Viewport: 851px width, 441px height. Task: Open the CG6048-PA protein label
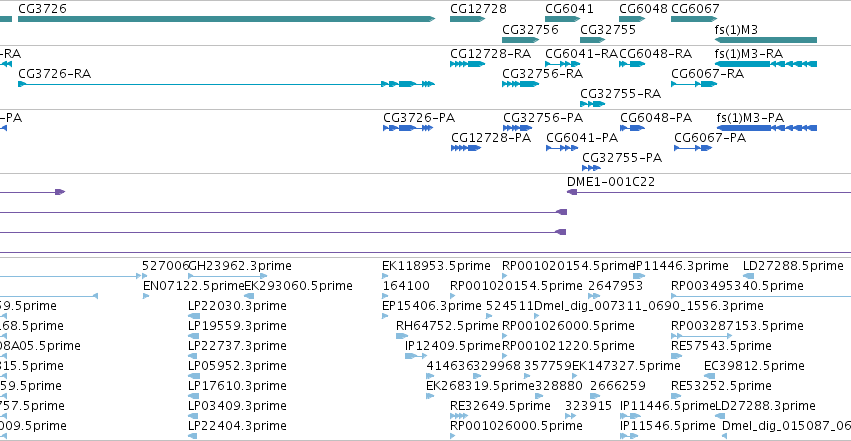pos(656,118)
